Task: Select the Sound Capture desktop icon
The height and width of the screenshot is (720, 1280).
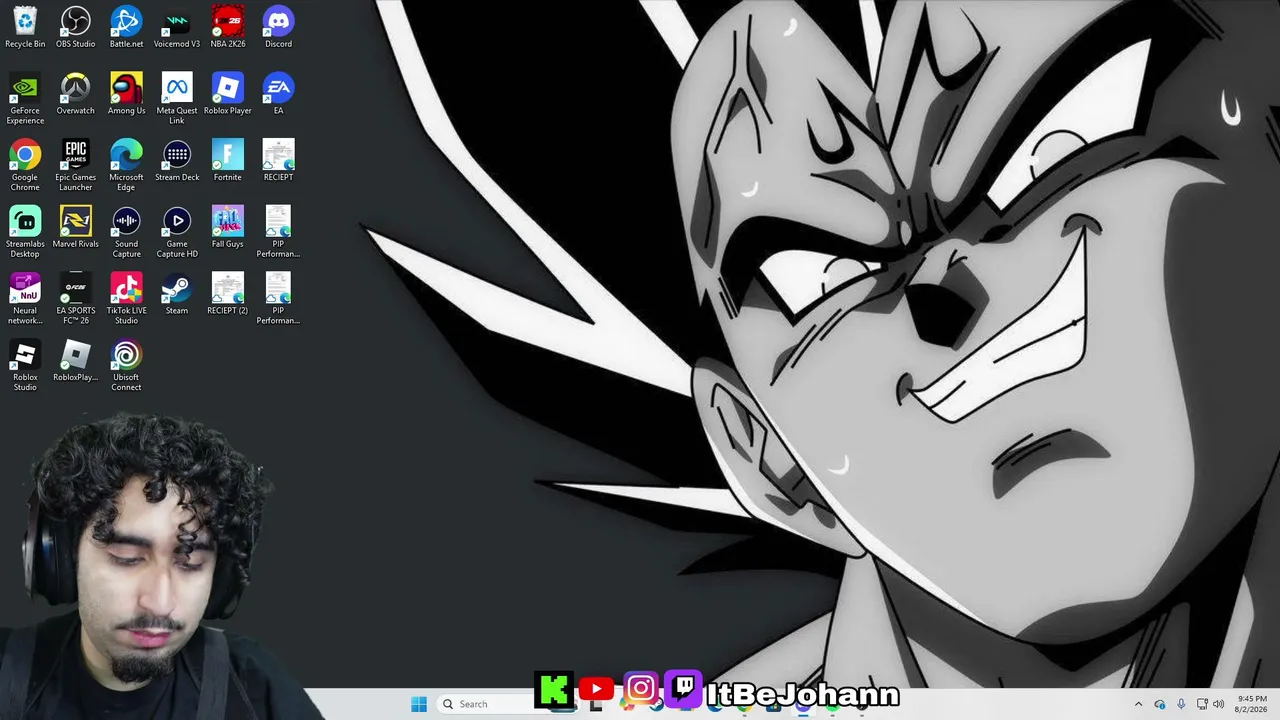Action: point(126,232)
